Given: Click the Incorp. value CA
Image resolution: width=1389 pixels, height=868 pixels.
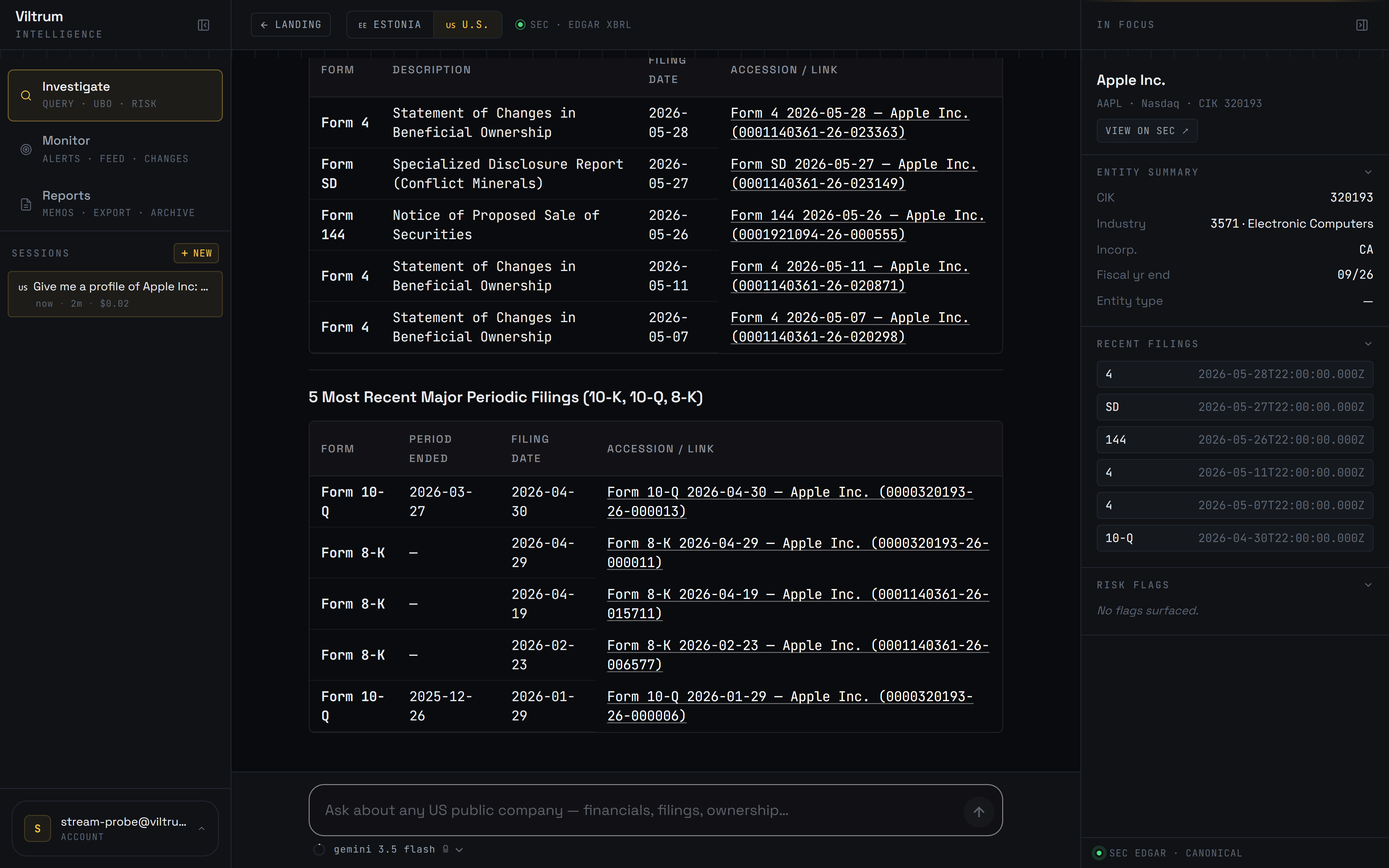Looking at the screenshot, I should tap(1366, 249).
